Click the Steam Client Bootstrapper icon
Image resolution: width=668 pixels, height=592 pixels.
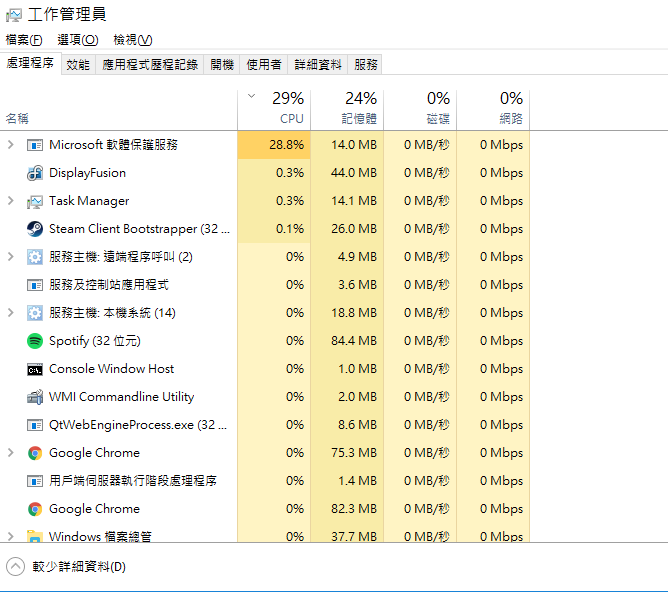click(x=35, y=229)
